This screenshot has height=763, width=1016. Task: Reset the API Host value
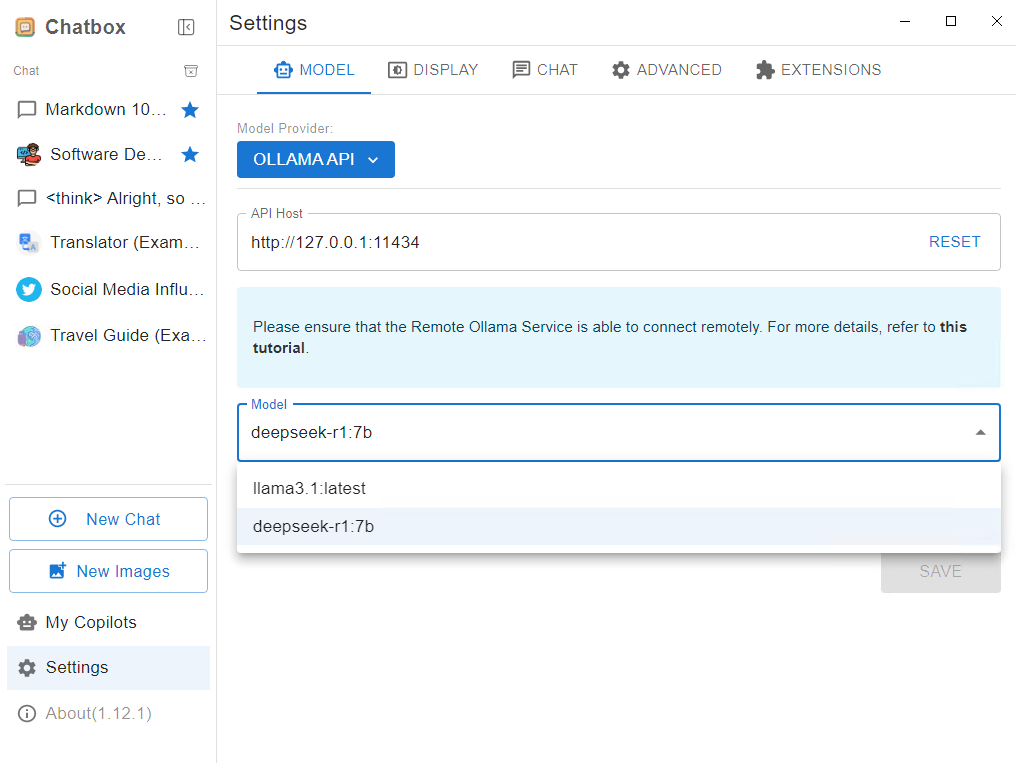tap(954, 242)
